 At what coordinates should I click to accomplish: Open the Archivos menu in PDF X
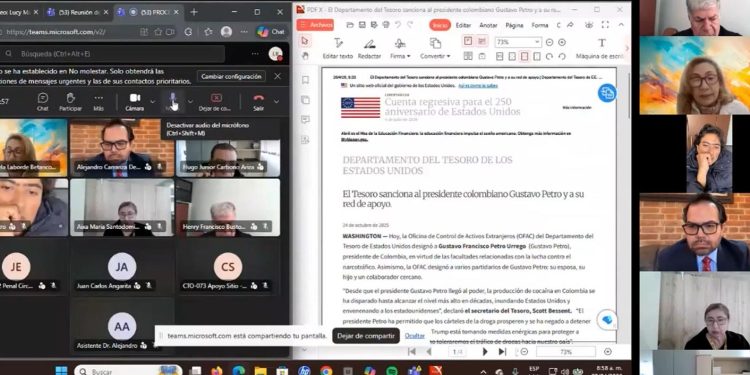click(x=316, y=25)
